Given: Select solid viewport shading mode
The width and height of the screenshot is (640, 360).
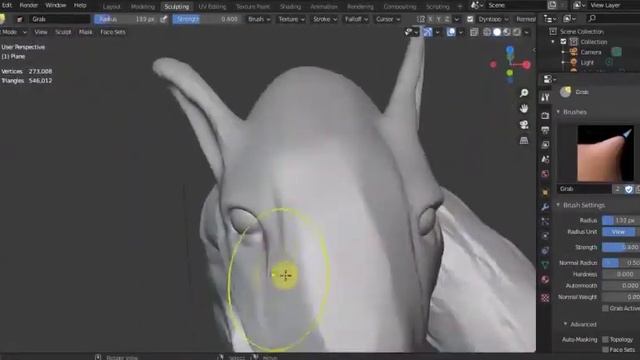Looking at the screenshot, I should (497, 32).
